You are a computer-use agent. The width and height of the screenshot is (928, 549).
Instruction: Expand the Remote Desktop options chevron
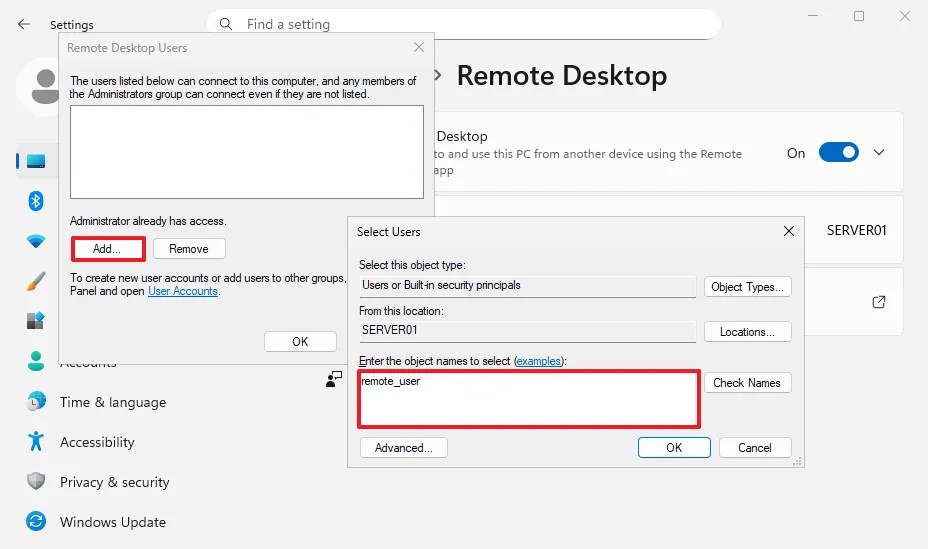879,153
